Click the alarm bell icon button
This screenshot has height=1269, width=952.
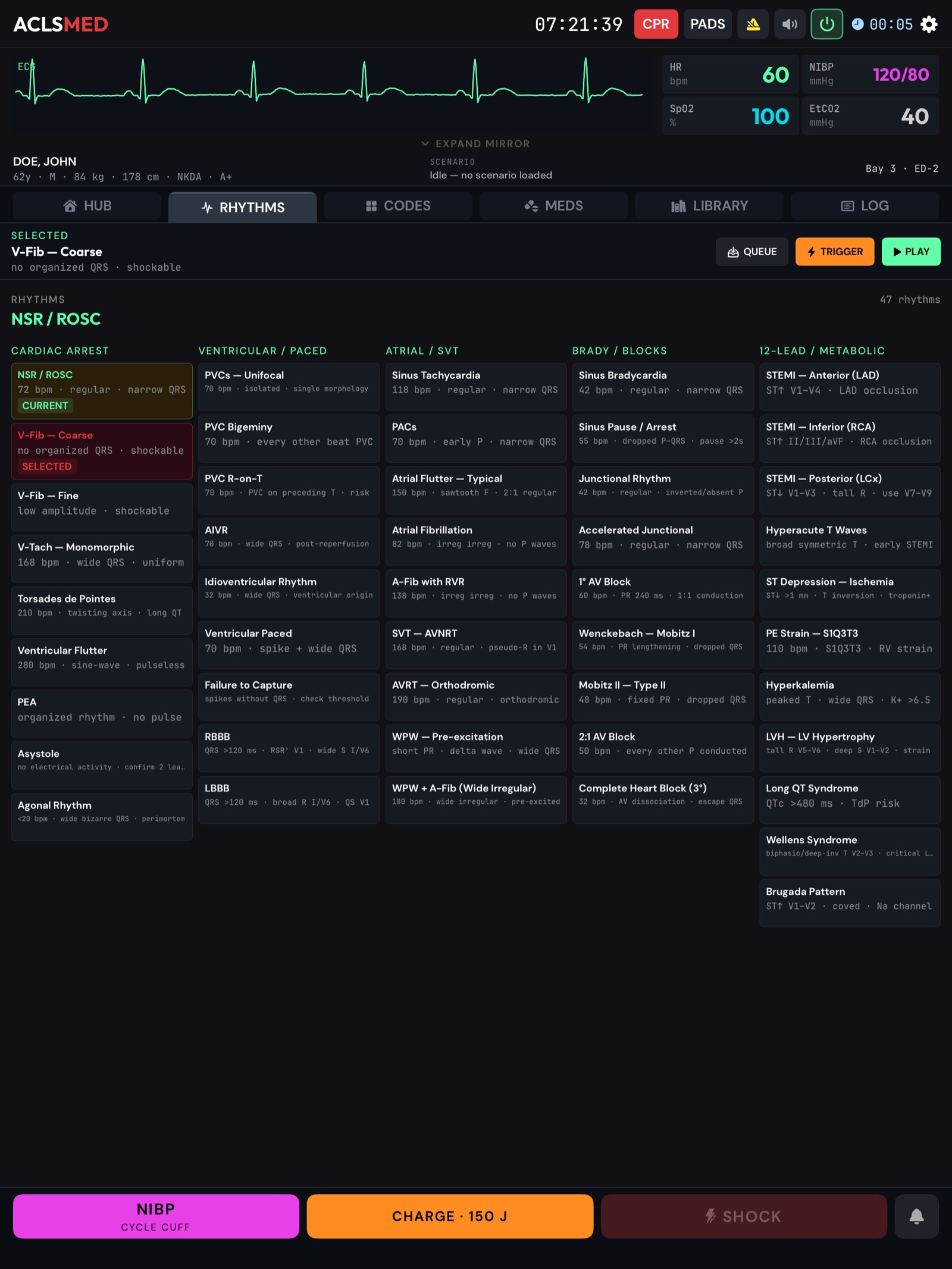click(916, 1216)
